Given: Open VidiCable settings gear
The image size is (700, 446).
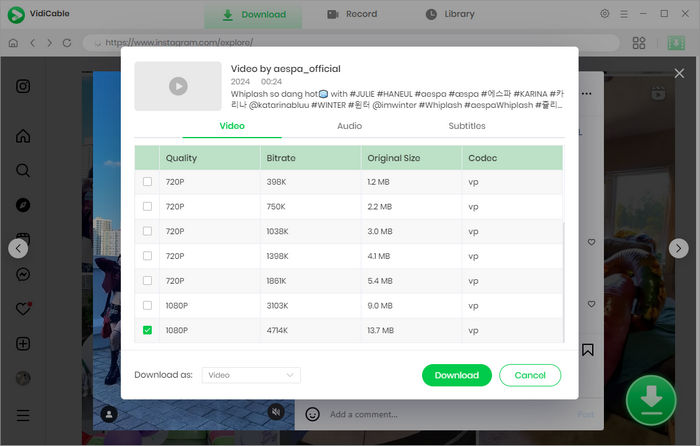Looking at the screenshot, I should click(x=604, y=14).
